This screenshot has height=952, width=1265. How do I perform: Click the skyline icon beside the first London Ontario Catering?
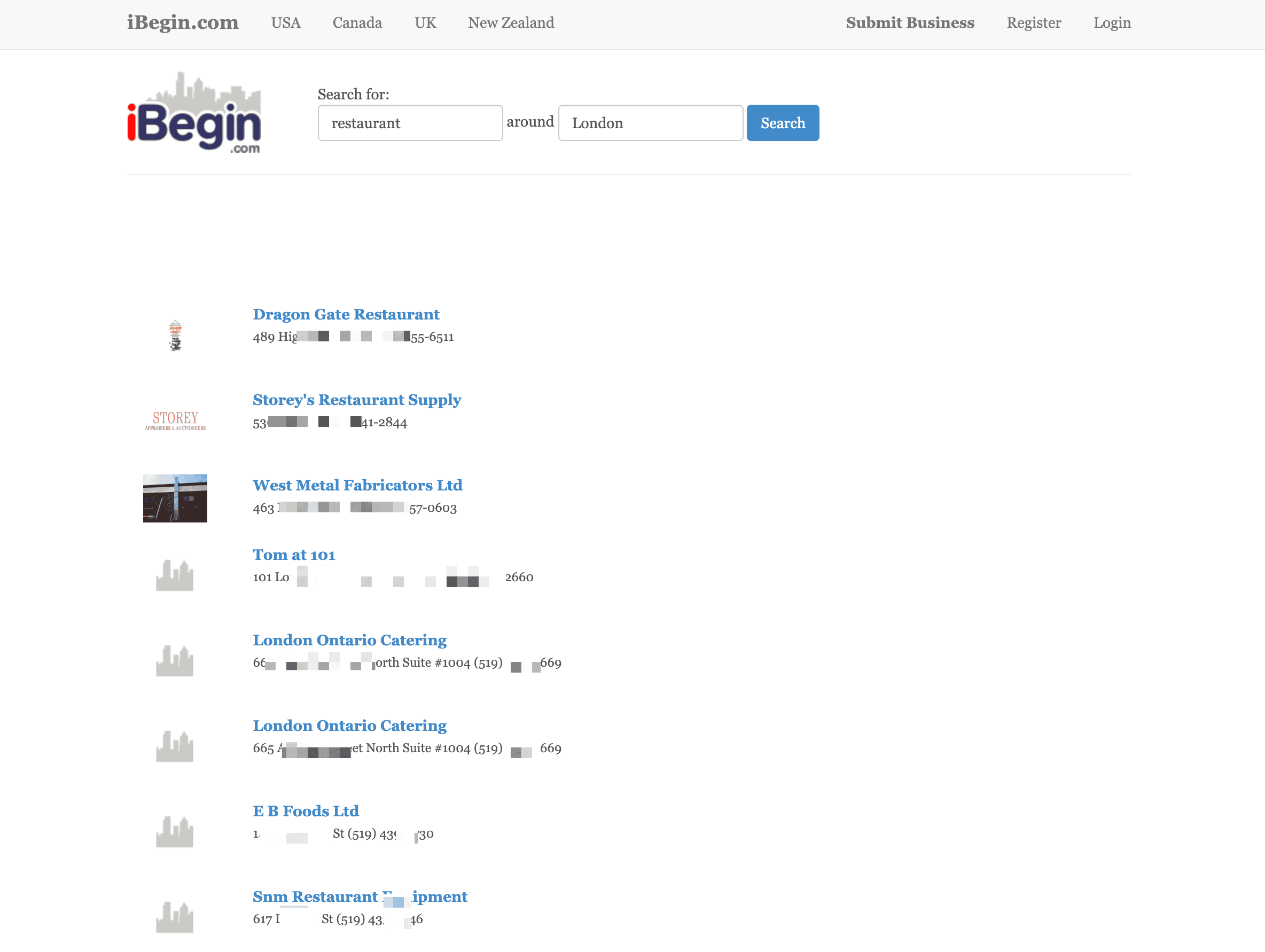(175, 661)
